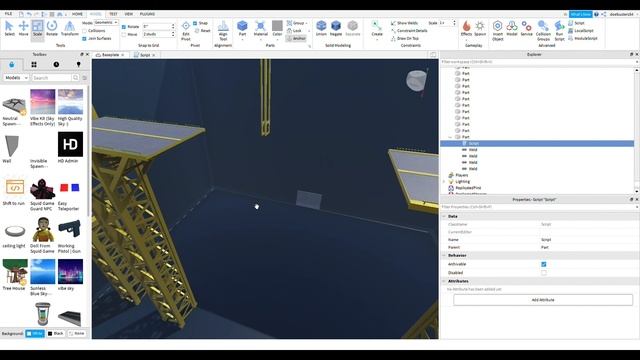This screenshot has height=360, width=640.
Task: Open the Mode Geometric dropdown
Action: point(106,22)
